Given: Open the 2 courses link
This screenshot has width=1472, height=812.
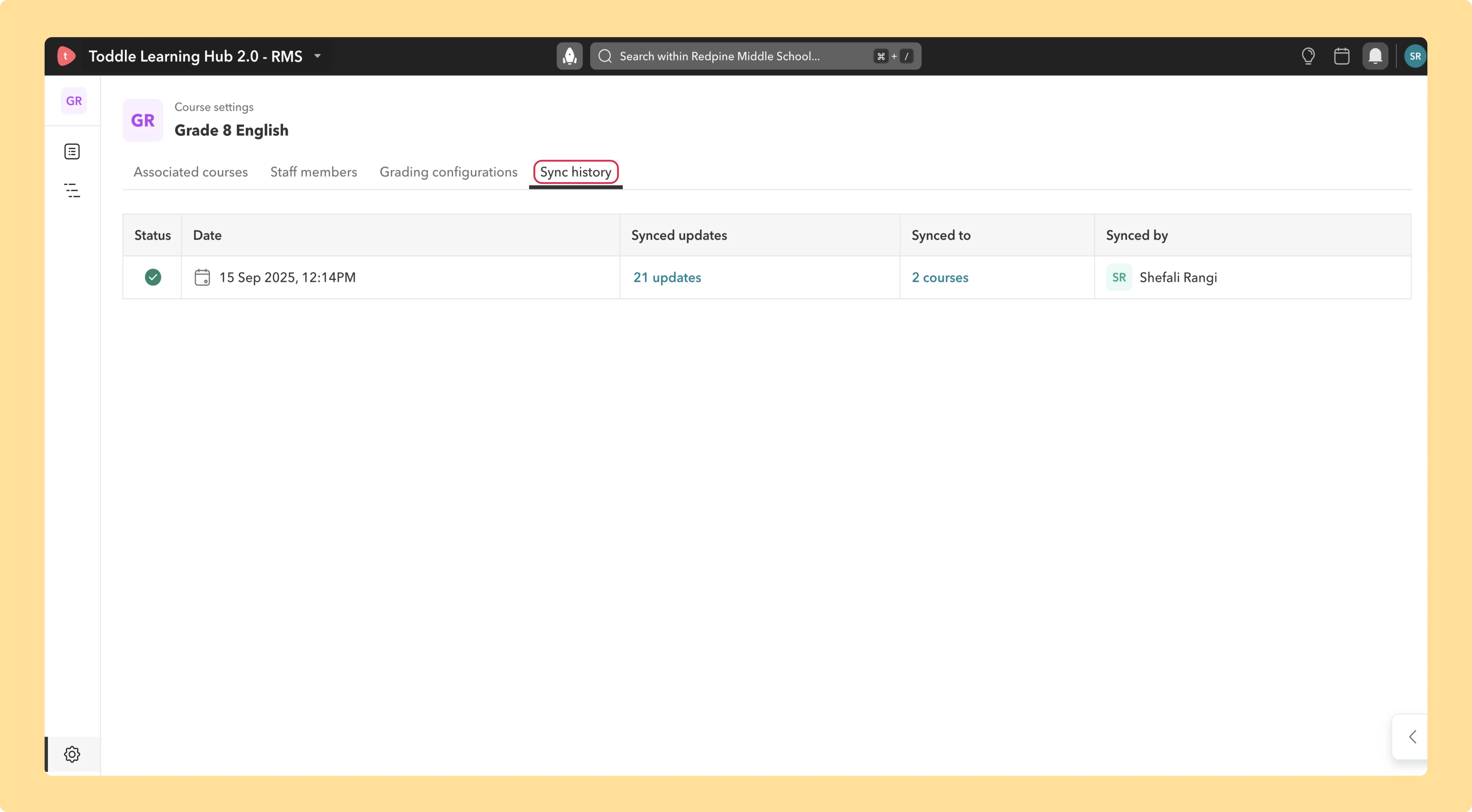Looking at the screenshot, I should click(940, 278).
